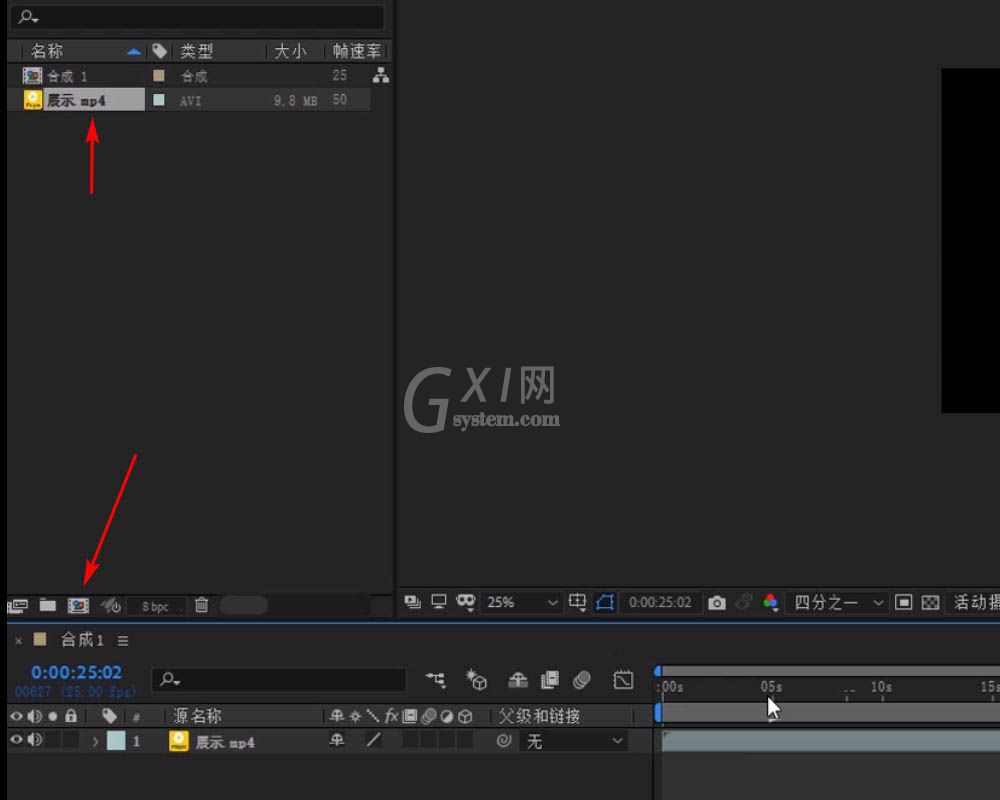Delete selected project item with trash icon

(202, 605)
